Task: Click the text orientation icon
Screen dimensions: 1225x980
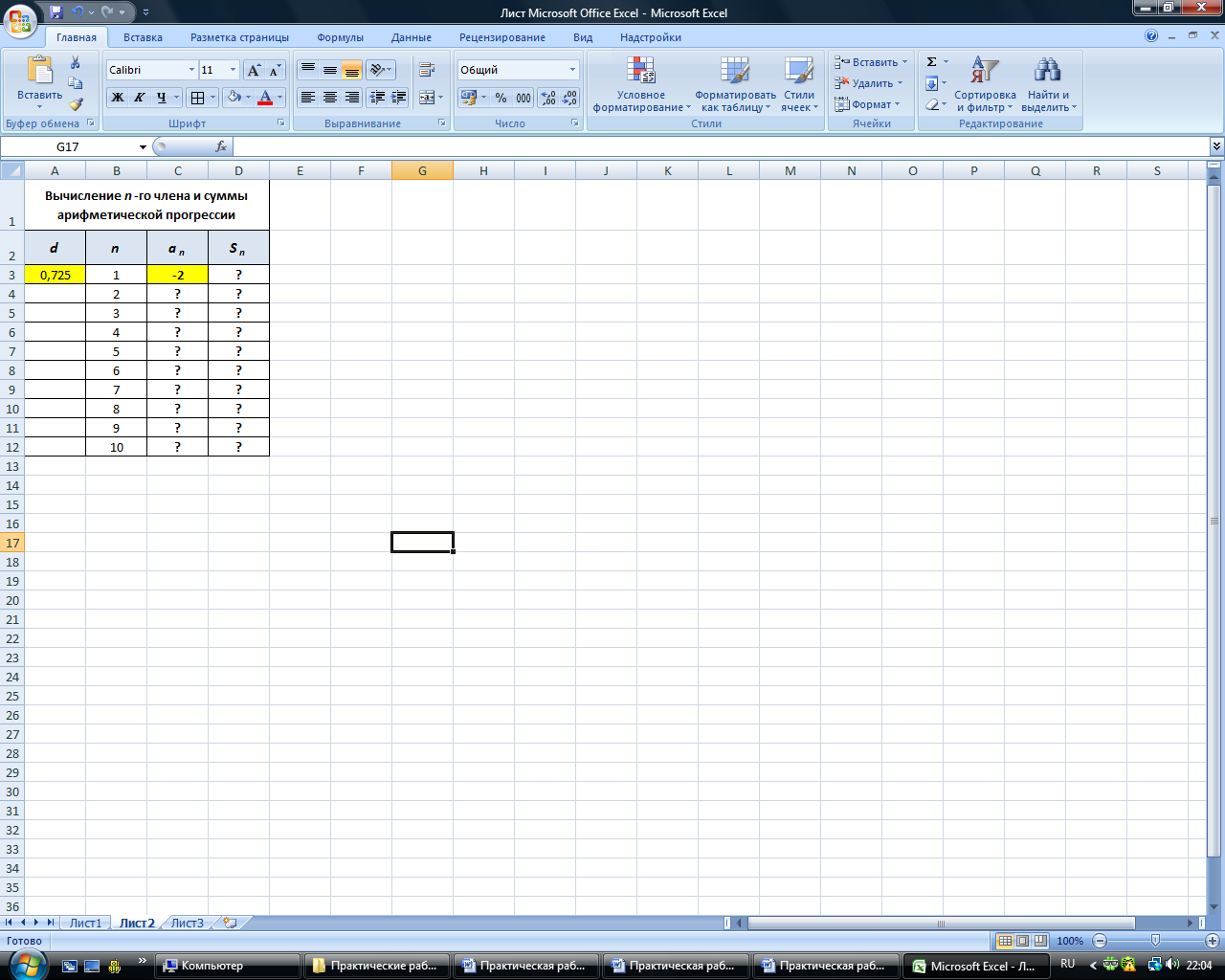Action: pos(380,70)
